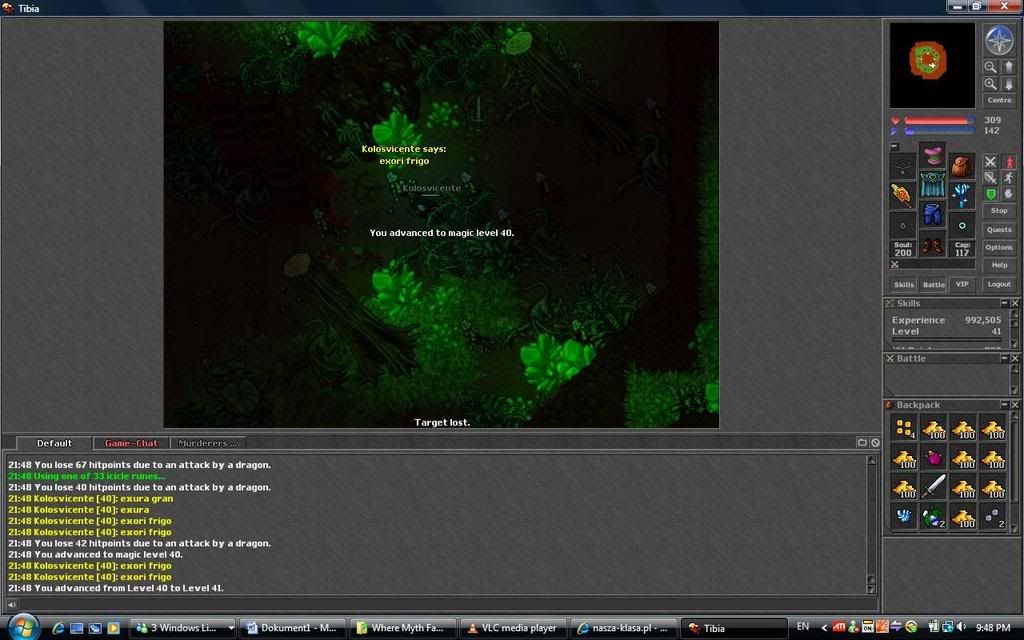Click the boots equipment slot

[933, 245]
